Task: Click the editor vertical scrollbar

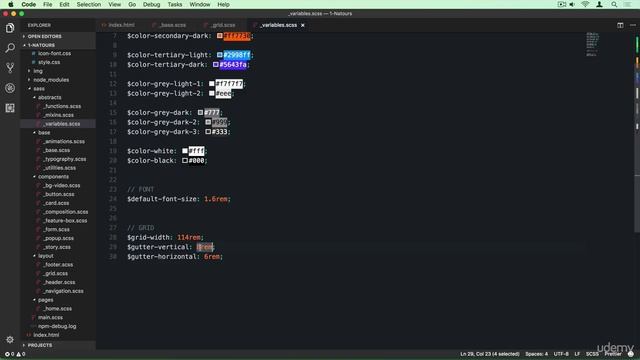Action: 636,133
